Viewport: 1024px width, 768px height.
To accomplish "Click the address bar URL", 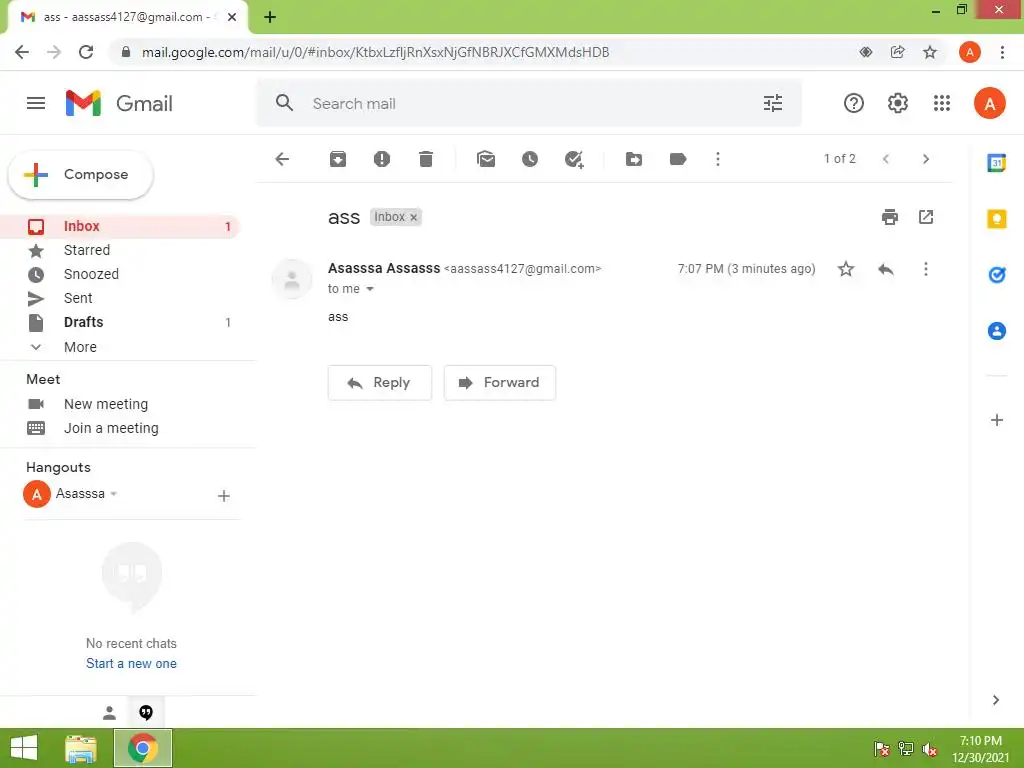I will [x=376, y=52].
